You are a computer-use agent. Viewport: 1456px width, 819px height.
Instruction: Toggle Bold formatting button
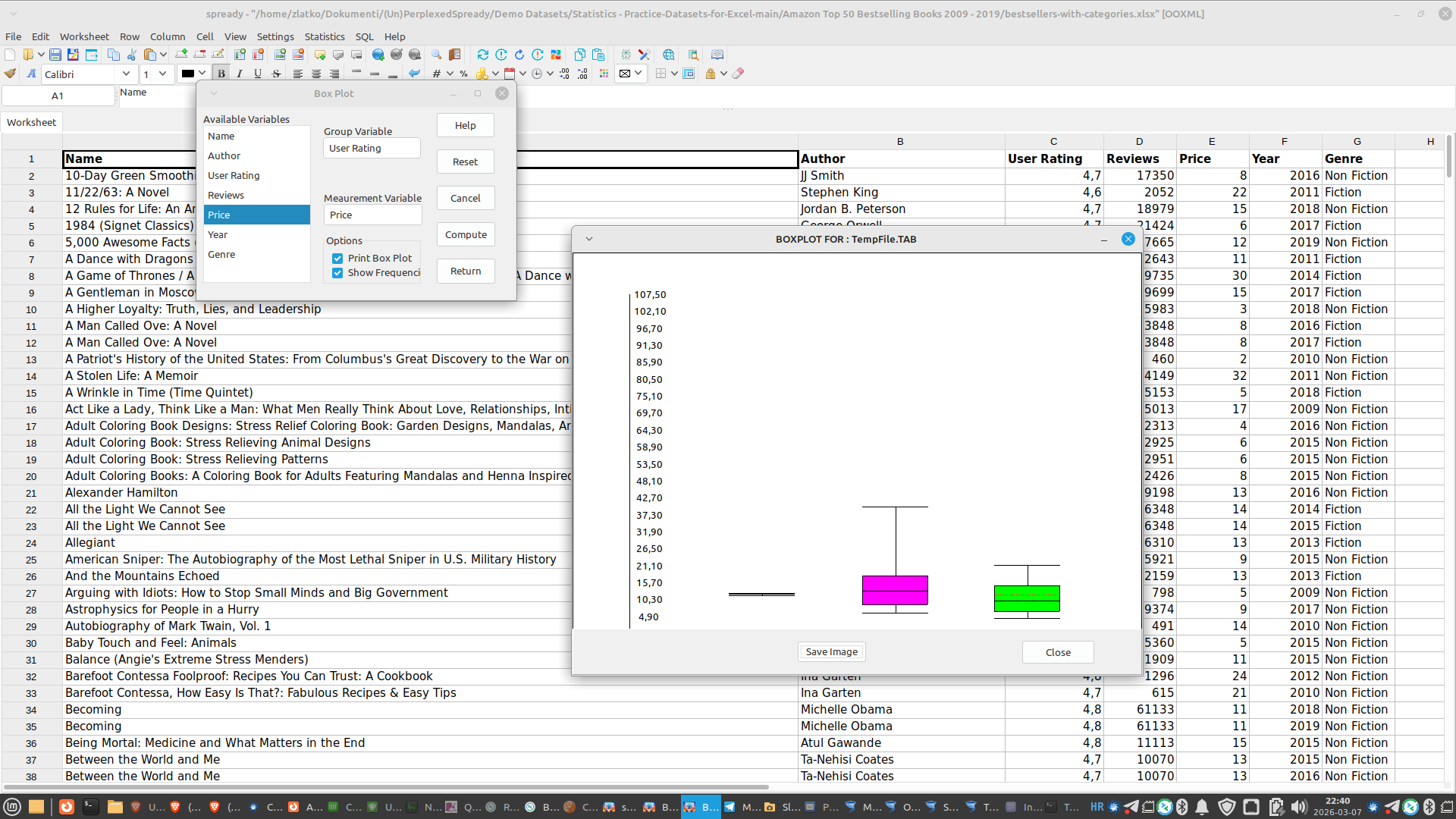click(221, 74)
